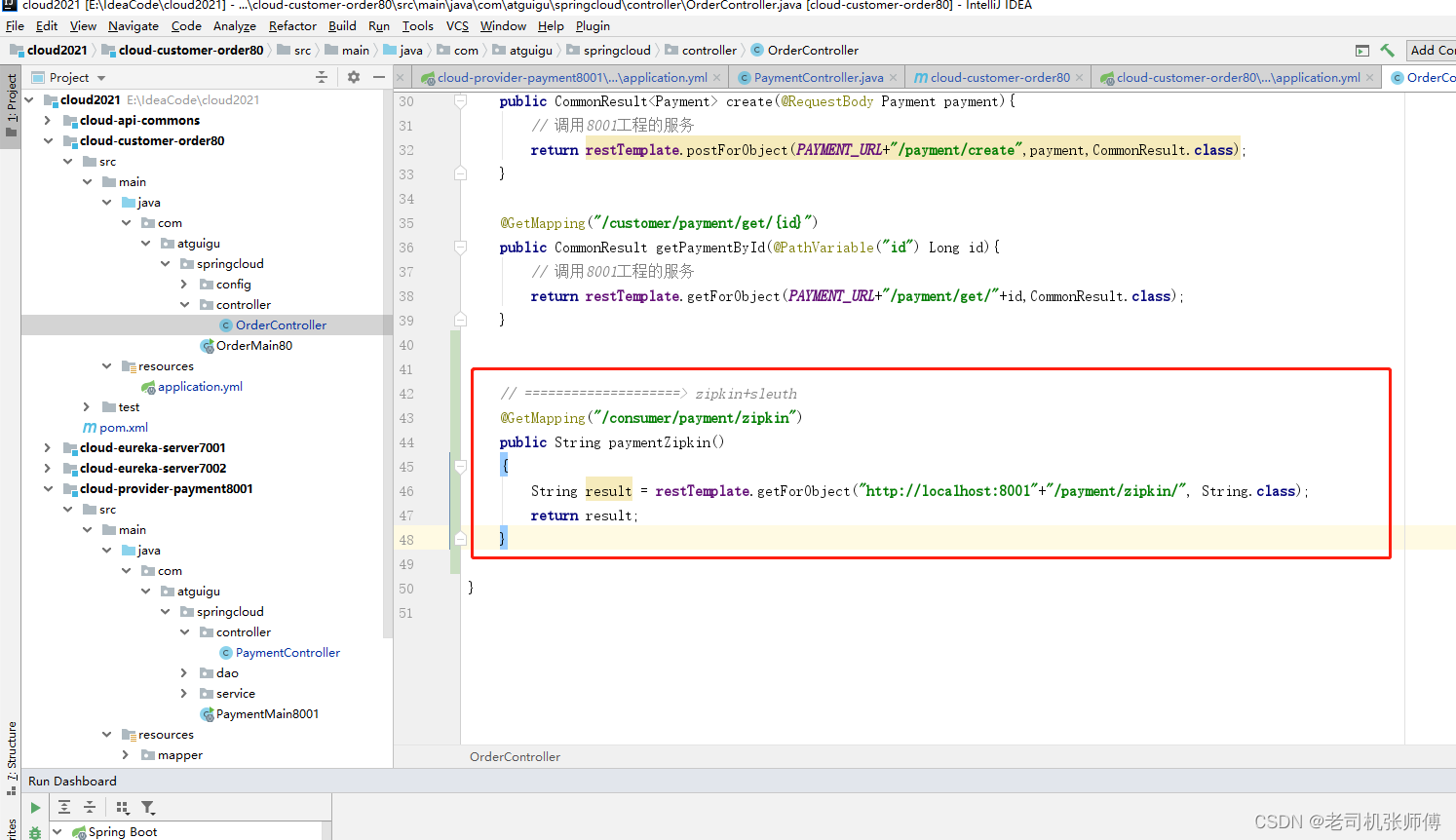
Task: Expand the service package in payment8001
Action: coord(184,693)
